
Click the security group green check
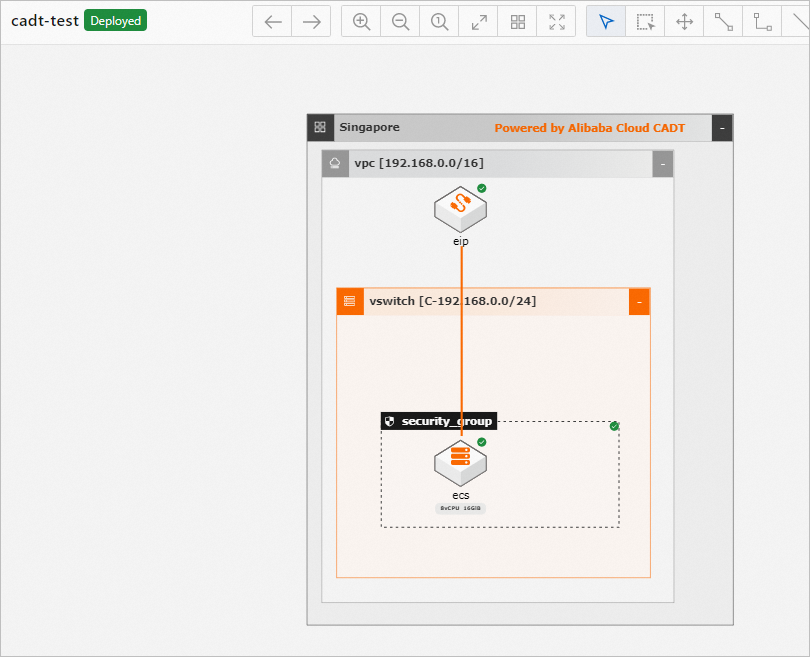[x=614, y=426]
